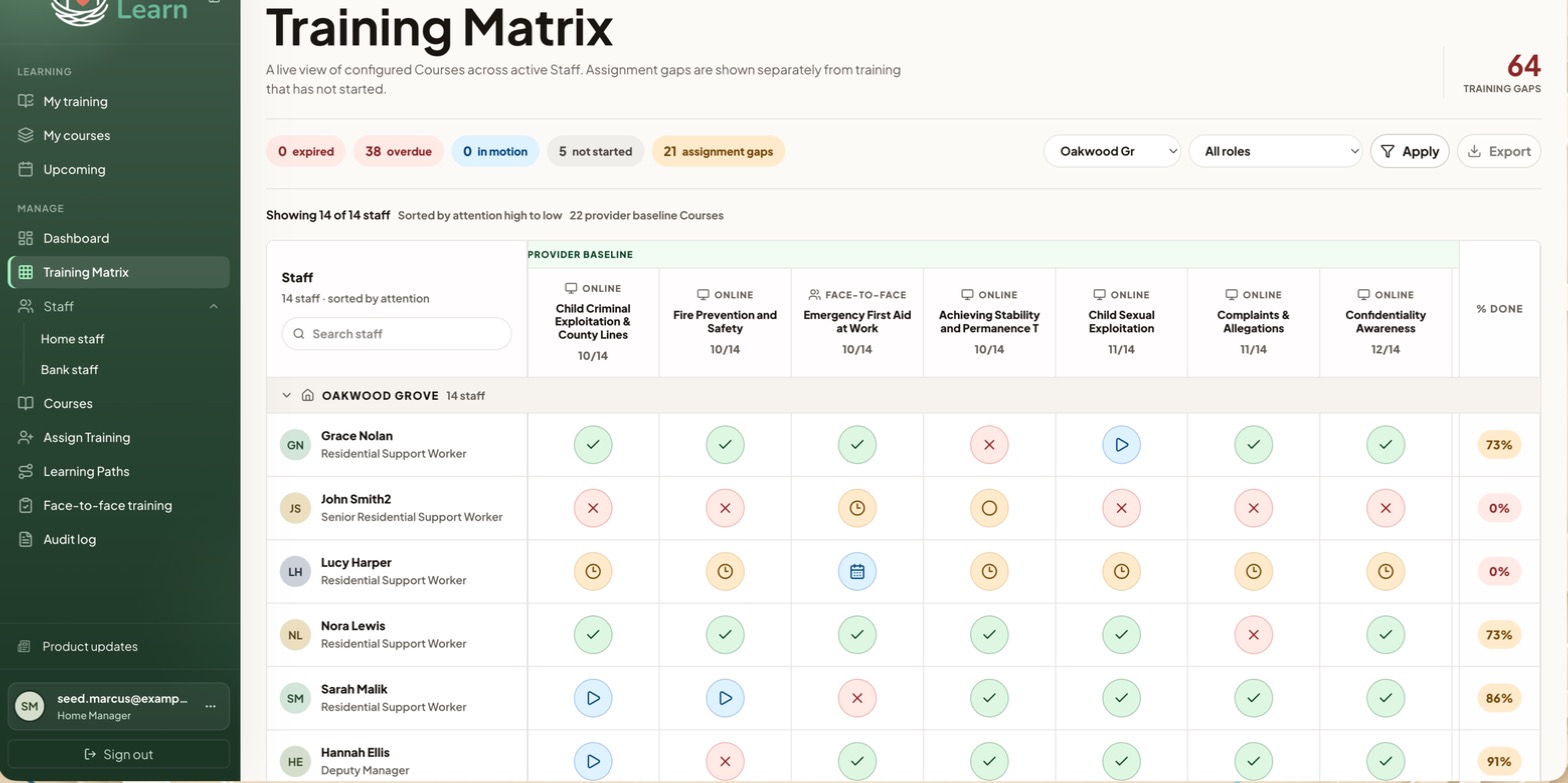Click Sarah Malik's Child Criminal Exploitation play icon
Image resolution: width=1568 pixels, height=783 pixels.
(593, 698)
